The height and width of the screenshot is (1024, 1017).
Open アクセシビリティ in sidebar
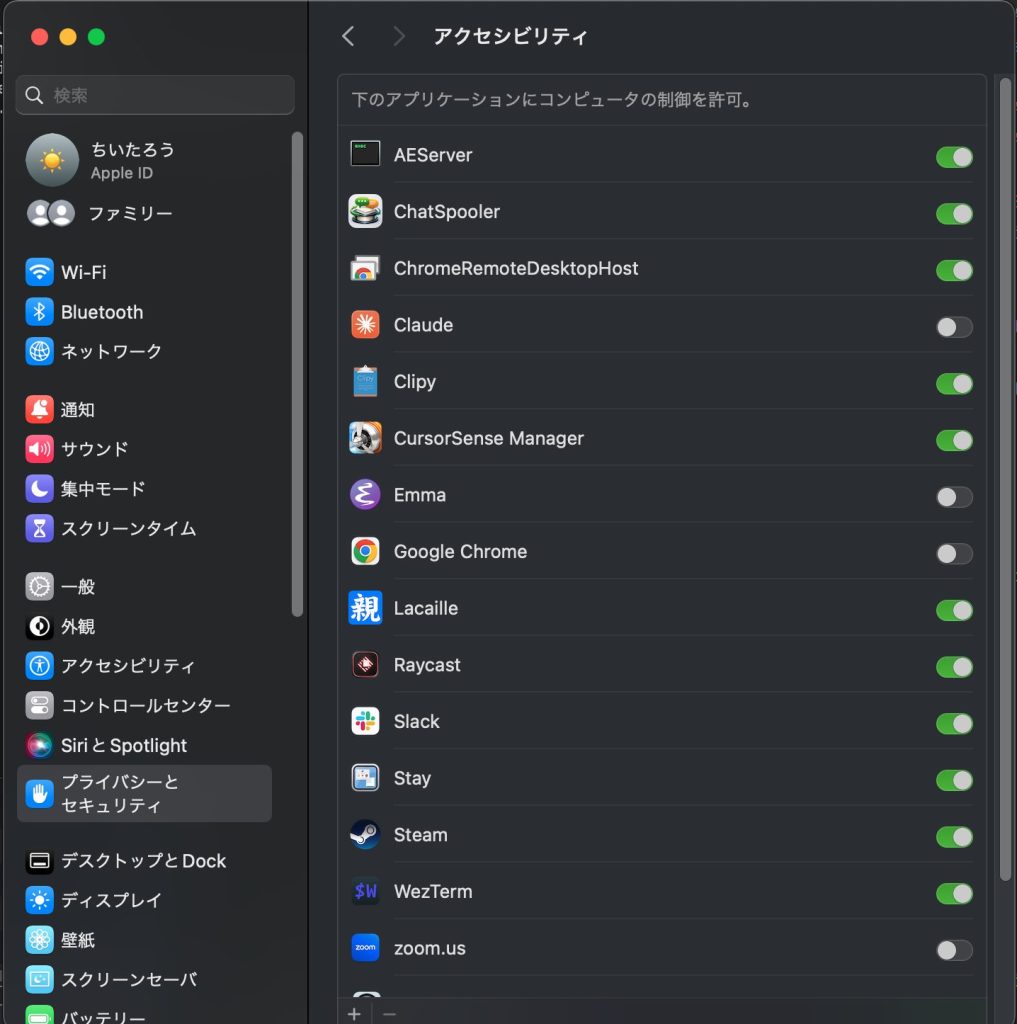(144, 665)
